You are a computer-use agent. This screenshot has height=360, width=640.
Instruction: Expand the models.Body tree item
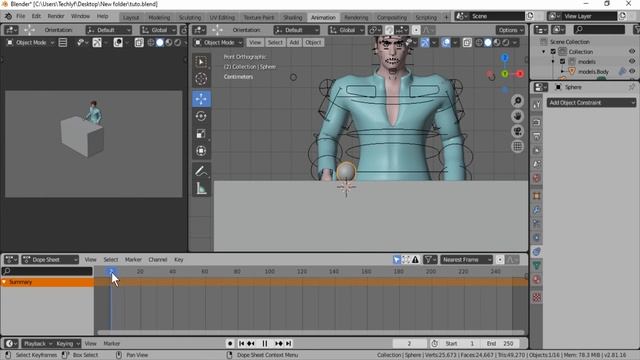pyautogui.click(x=562, y=71)
